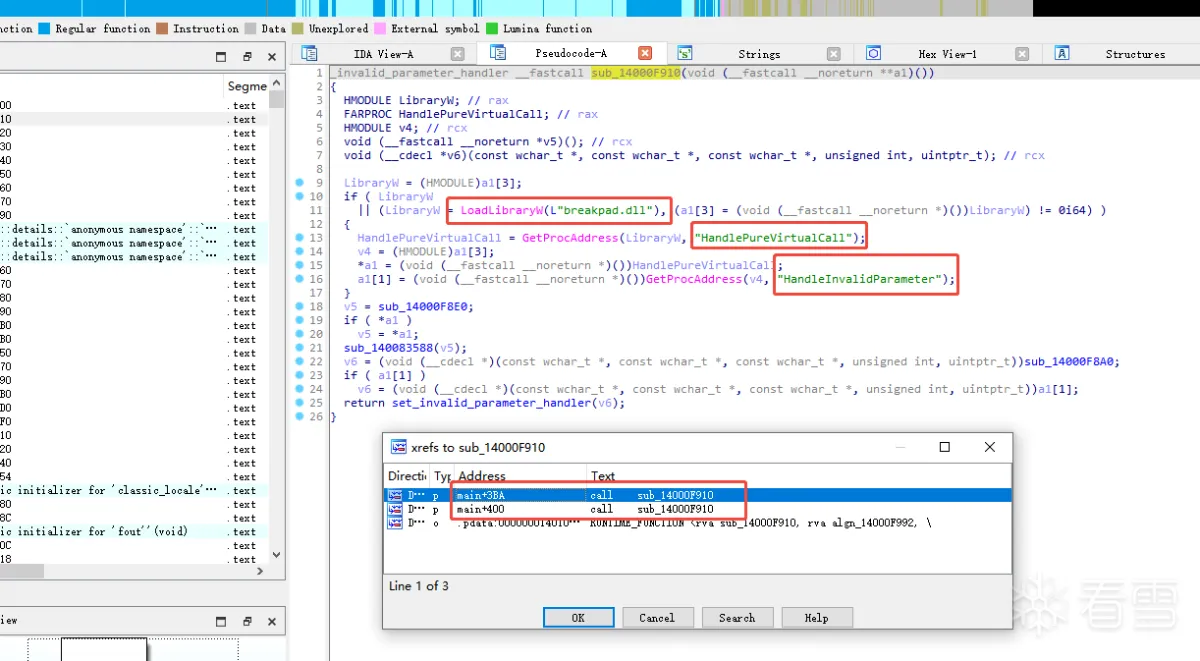
Task: Click Search button in xrefs dialog
Action: click(736, 618)
